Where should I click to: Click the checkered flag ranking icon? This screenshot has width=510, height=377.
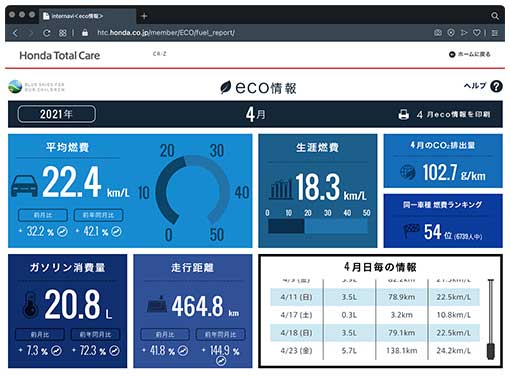[x=411, y=231]
